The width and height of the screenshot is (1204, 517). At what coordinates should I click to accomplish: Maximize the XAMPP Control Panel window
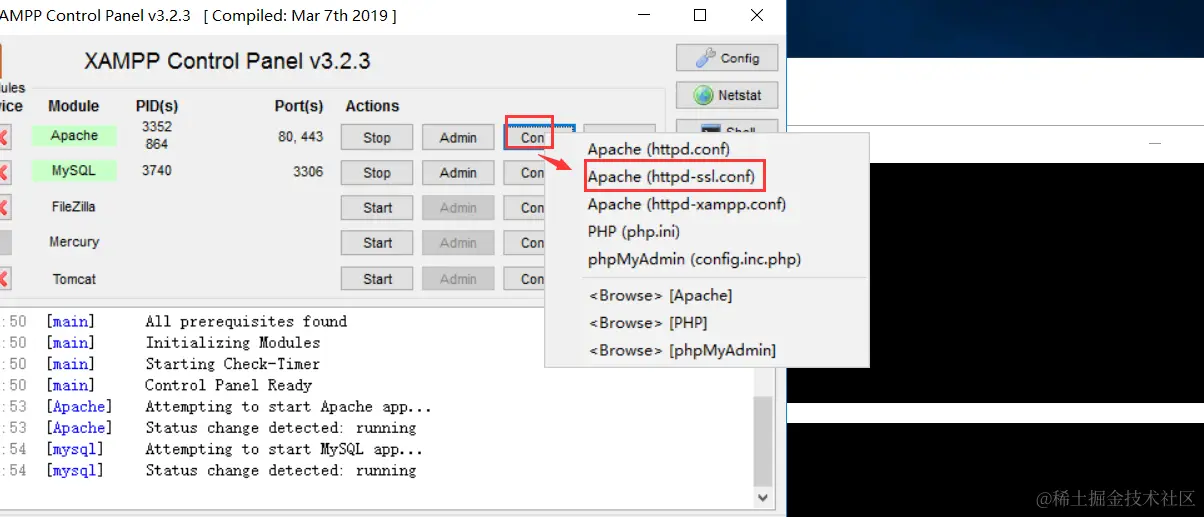[x=700, y=15]
